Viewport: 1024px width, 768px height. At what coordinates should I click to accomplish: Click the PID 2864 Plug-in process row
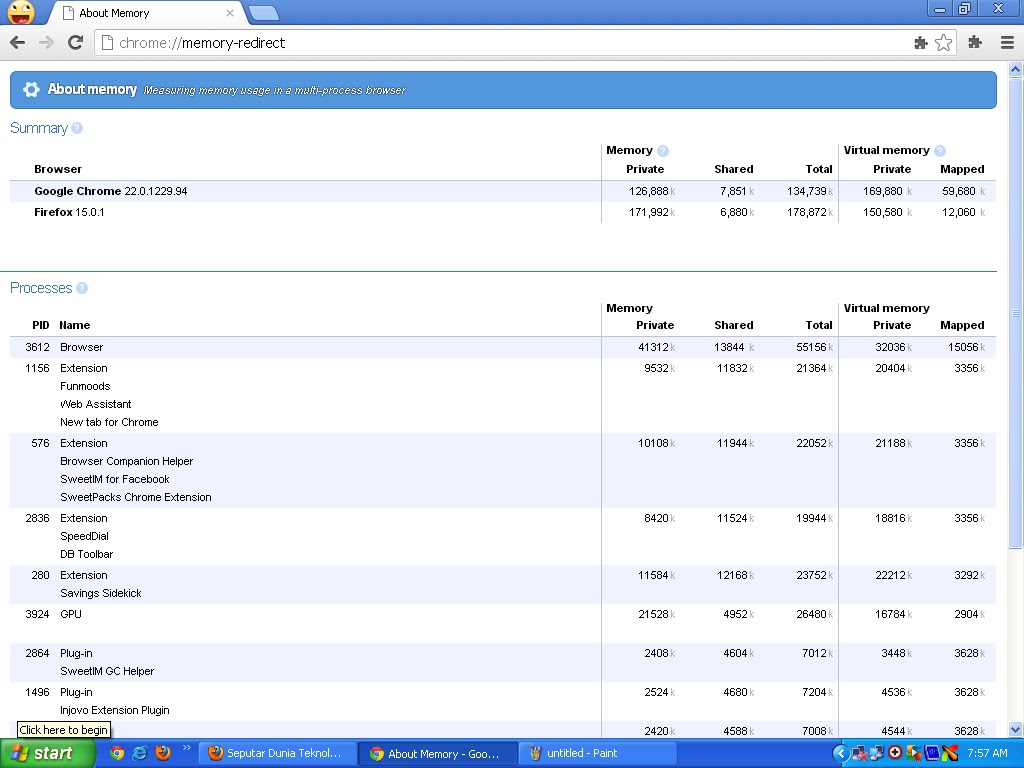(503, 662)
